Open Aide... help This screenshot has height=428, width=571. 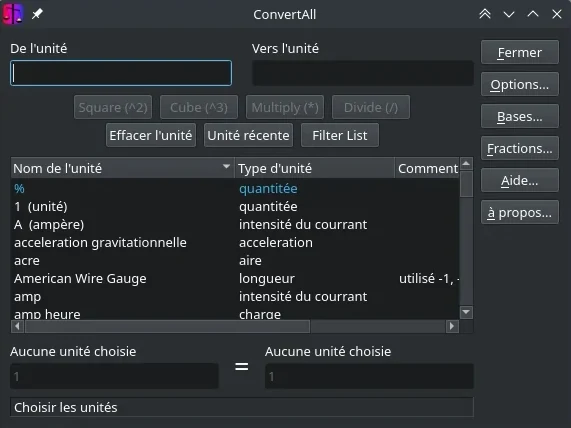tap(520, 180)
